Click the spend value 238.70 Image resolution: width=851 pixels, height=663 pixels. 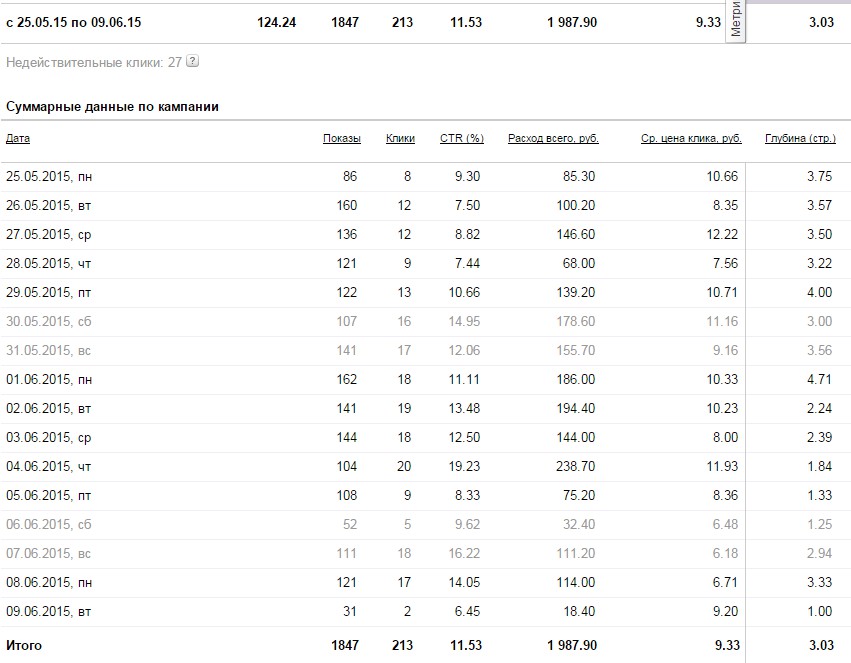click(574, 467)
